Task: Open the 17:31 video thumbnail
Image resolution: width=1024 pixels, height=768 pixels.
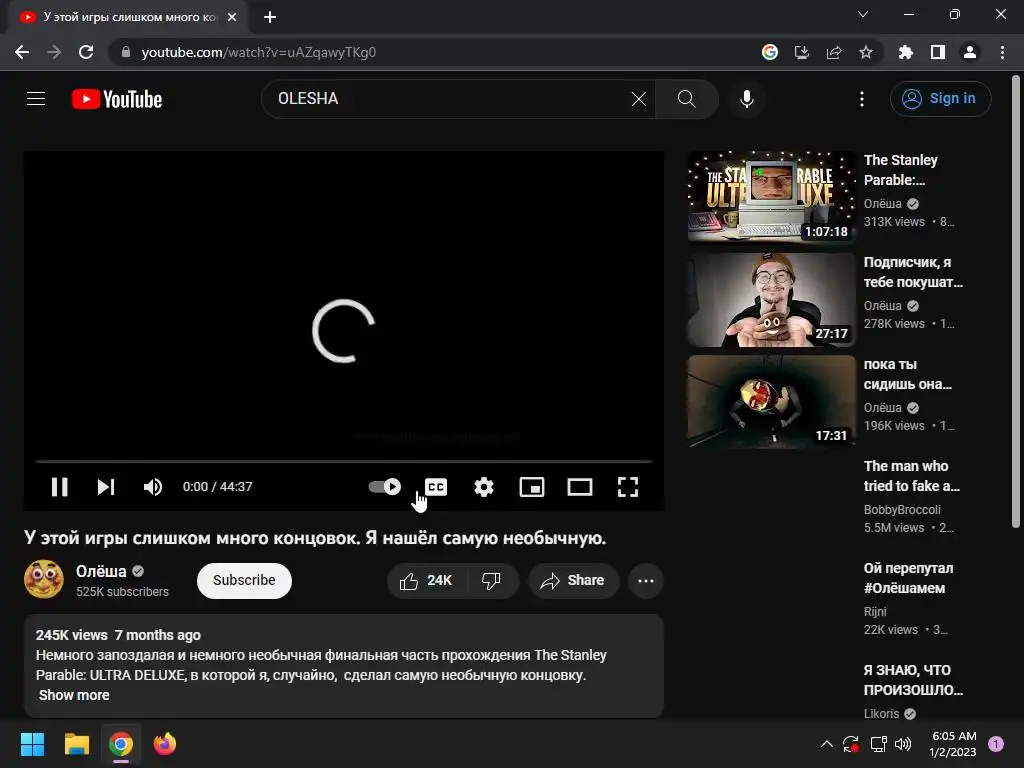Action: (771, 401)
